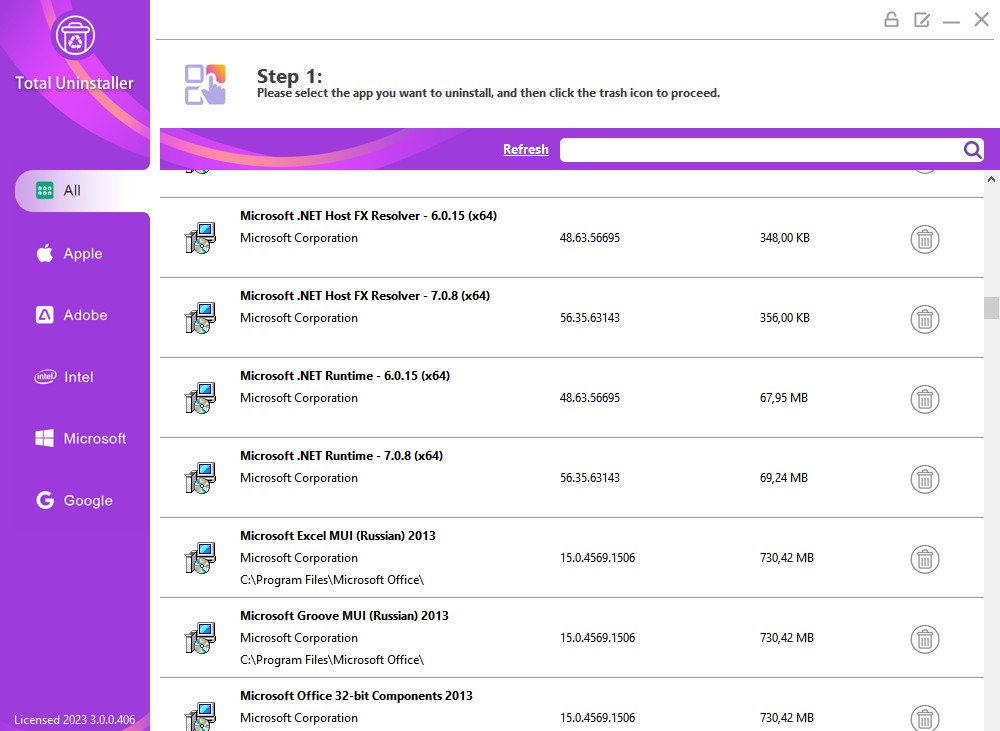Click the edit/feedback pencil icon in title bar

pos(922,20)
